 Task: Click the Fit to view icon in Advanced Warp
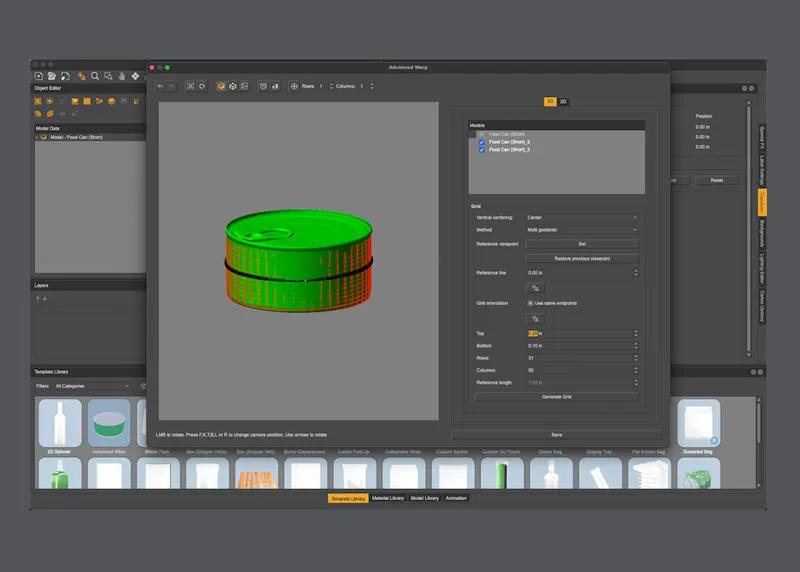point(190,86)
